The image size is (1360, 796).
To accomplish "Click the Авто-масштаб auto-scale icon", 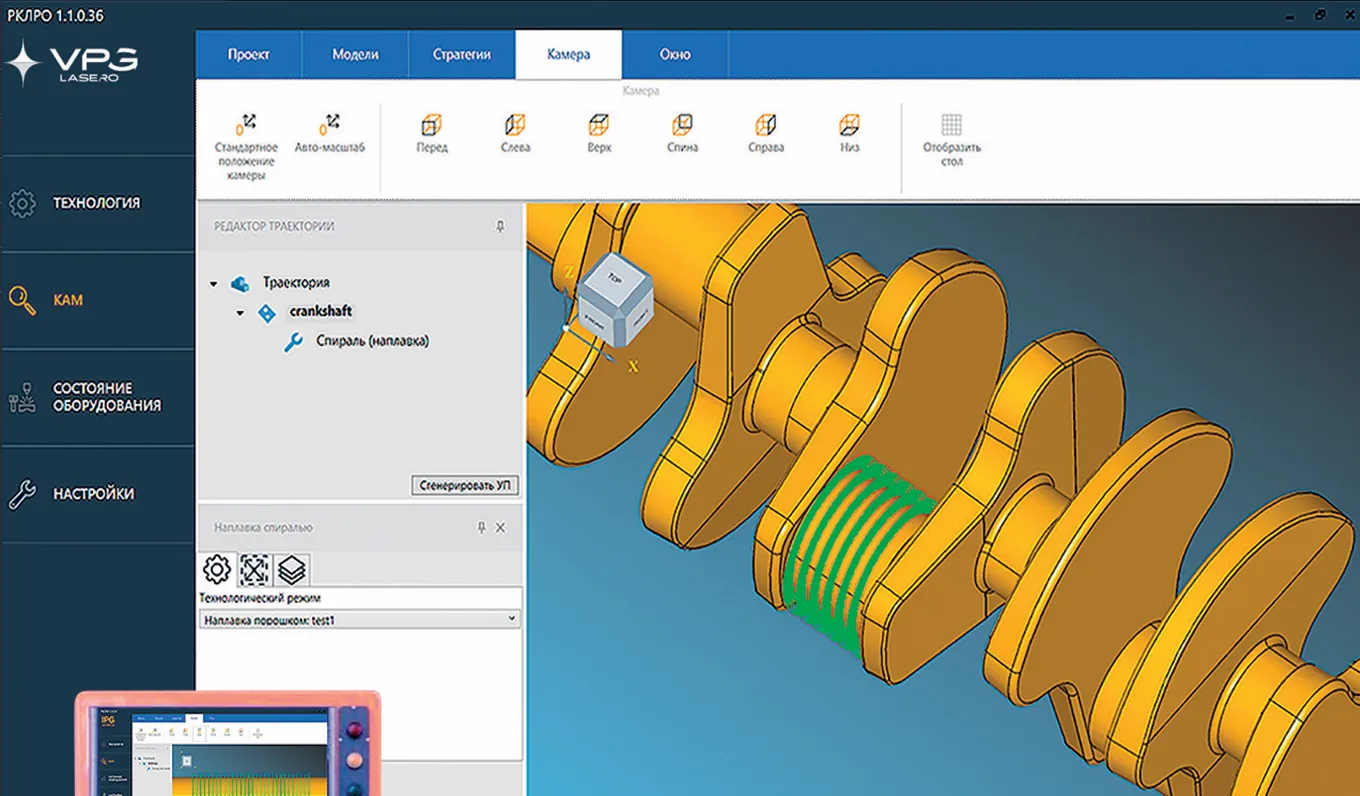I will pyautogui.click(x=329, y=125).
